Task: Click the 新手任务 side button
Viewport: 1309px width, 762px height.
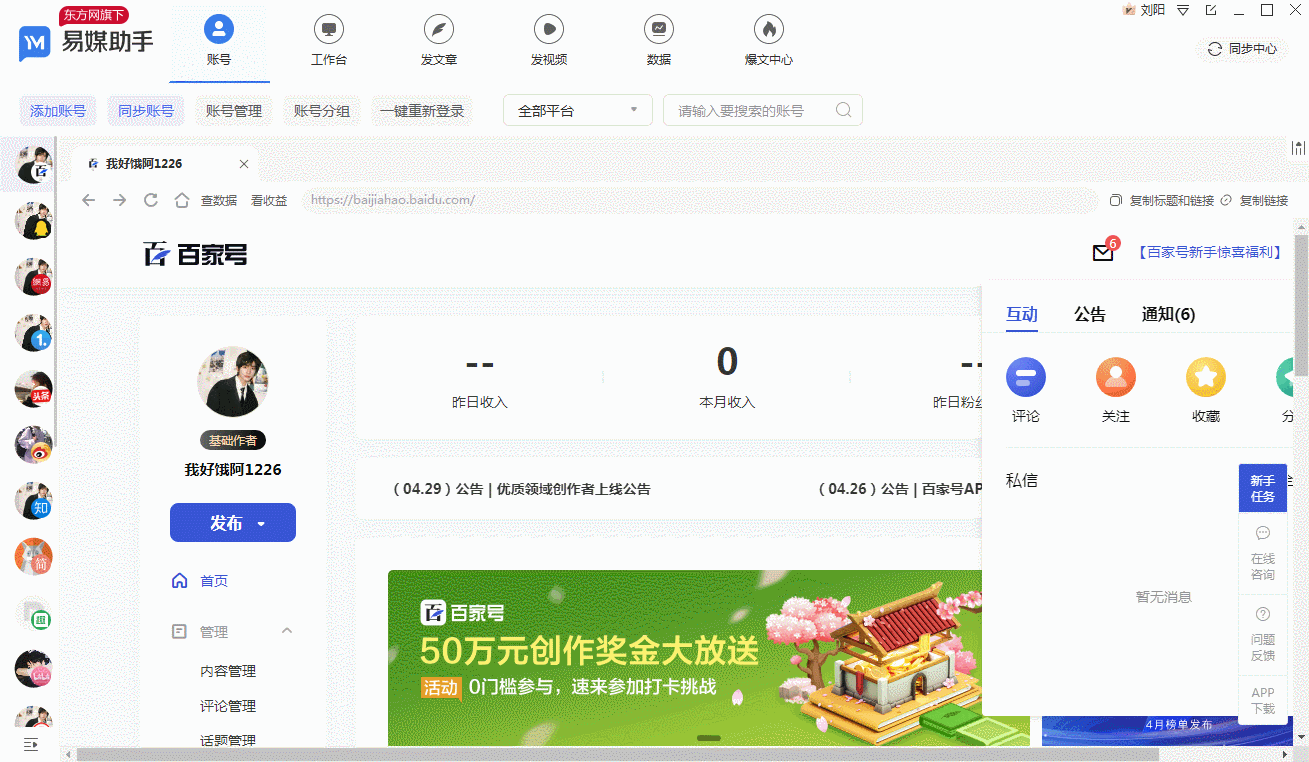Action: pyautogui.click(x=1263, y=488)
